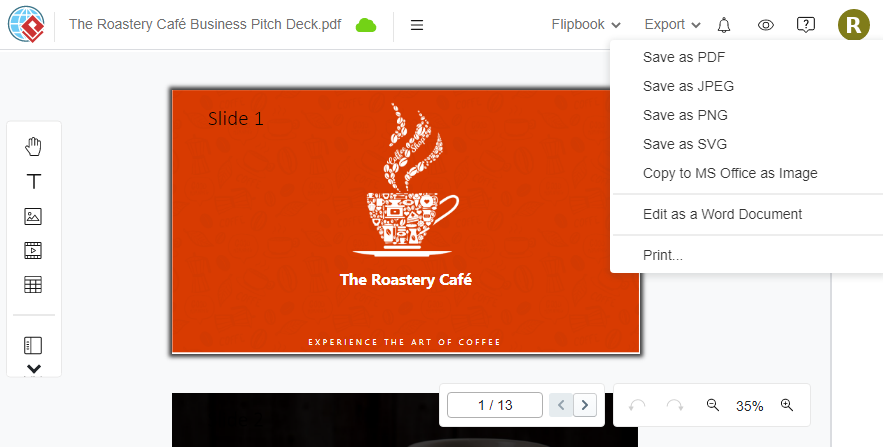Choose Save as PDF
Viewport: 883px width, 447px height.
684,57
